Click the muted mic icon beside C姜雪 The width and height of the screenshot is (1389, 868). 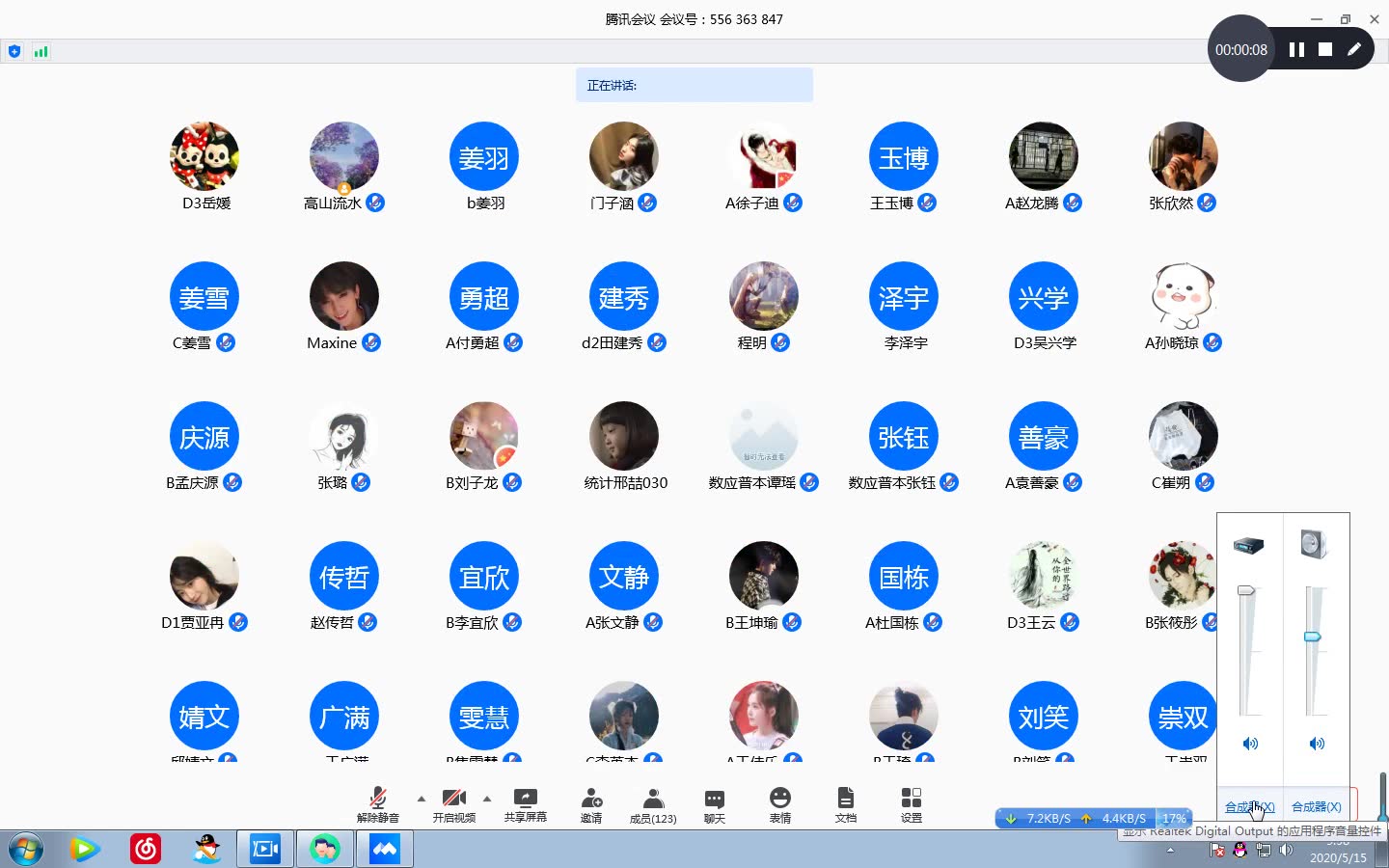pyautogui.click(x=226, y=342)
